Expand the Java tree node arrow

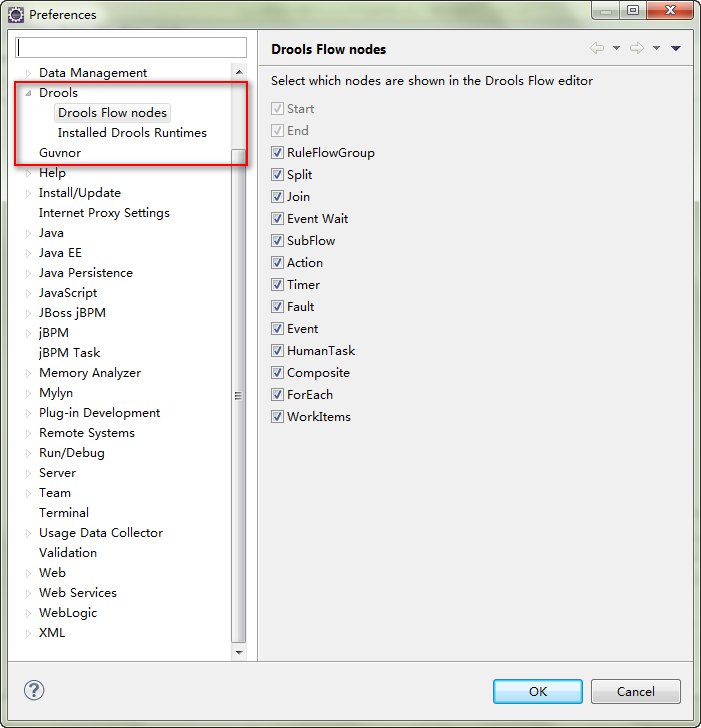point(28,233)
